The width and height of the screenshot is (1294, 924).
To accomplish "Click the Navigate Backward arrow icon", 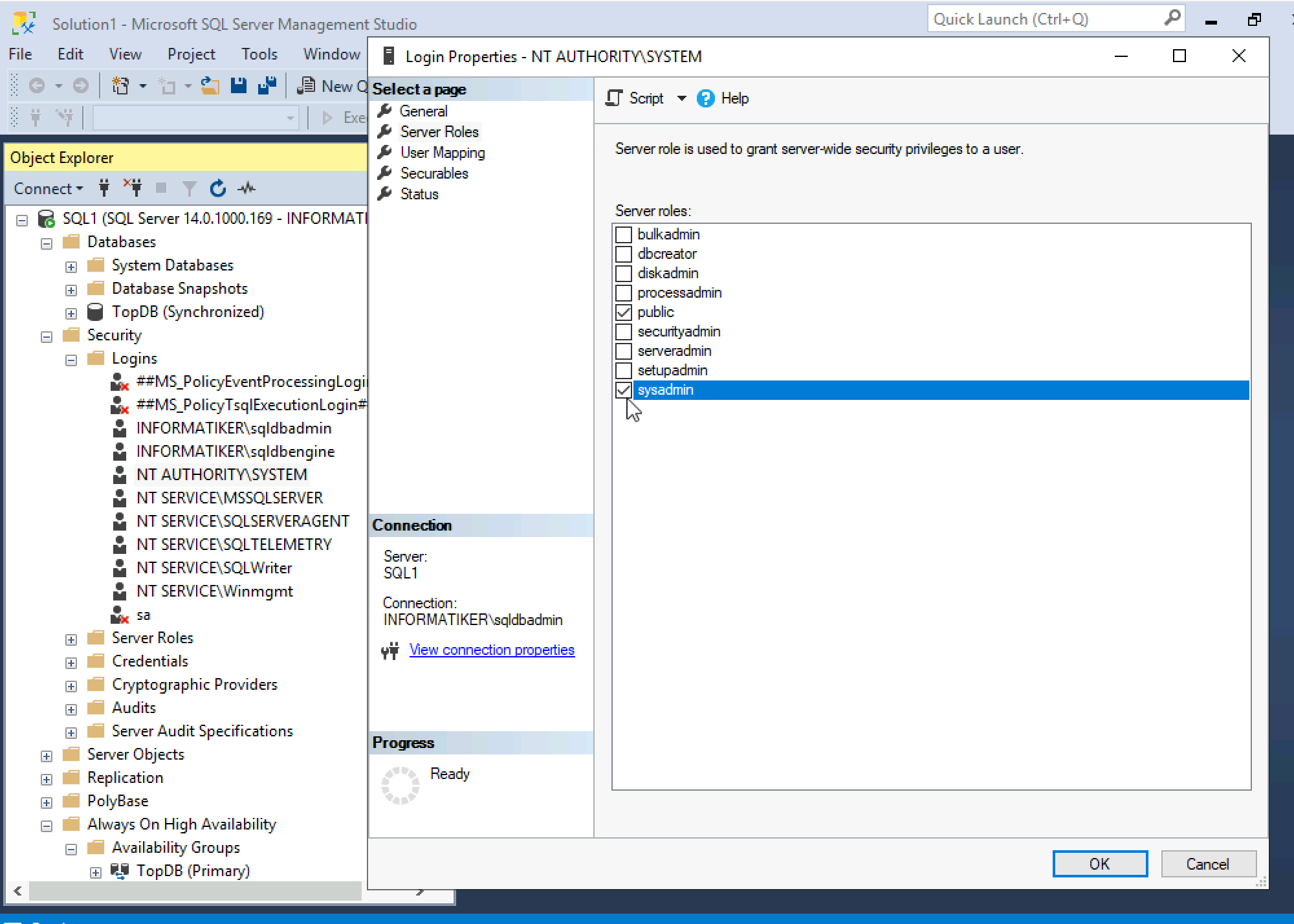I will click(x=37, y=85).
